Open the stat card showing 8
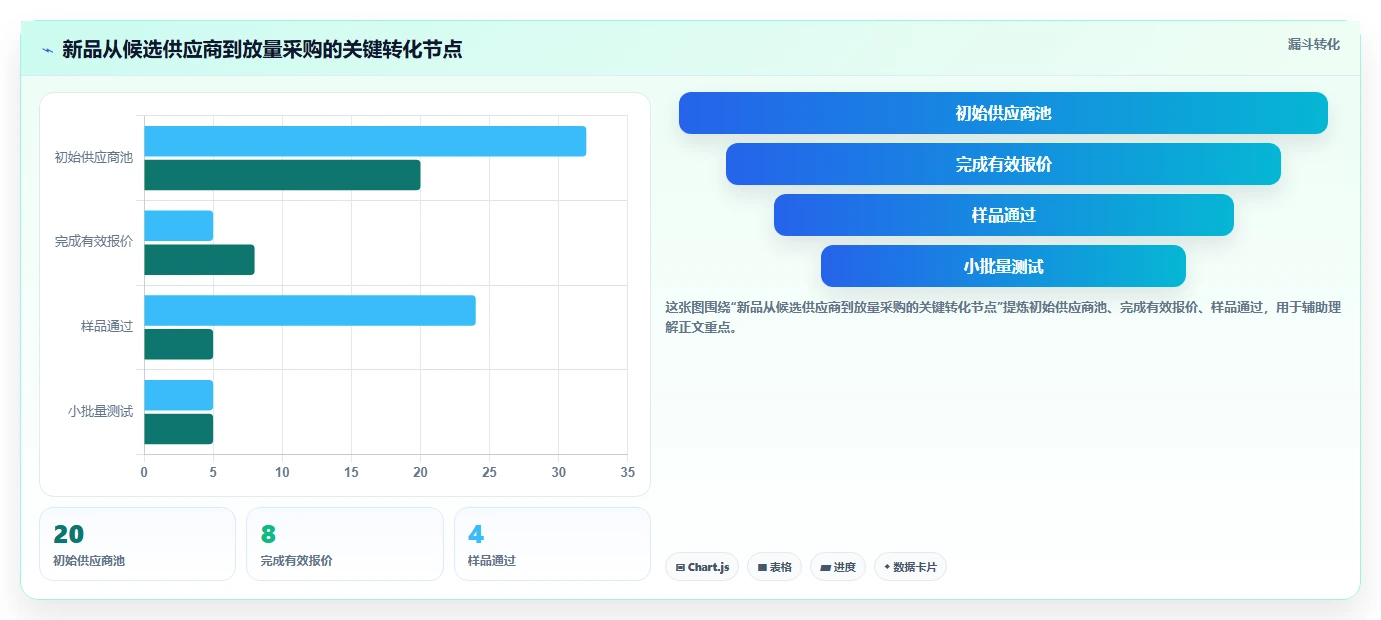Screen dimensions: 1381x620 point(345,544)
